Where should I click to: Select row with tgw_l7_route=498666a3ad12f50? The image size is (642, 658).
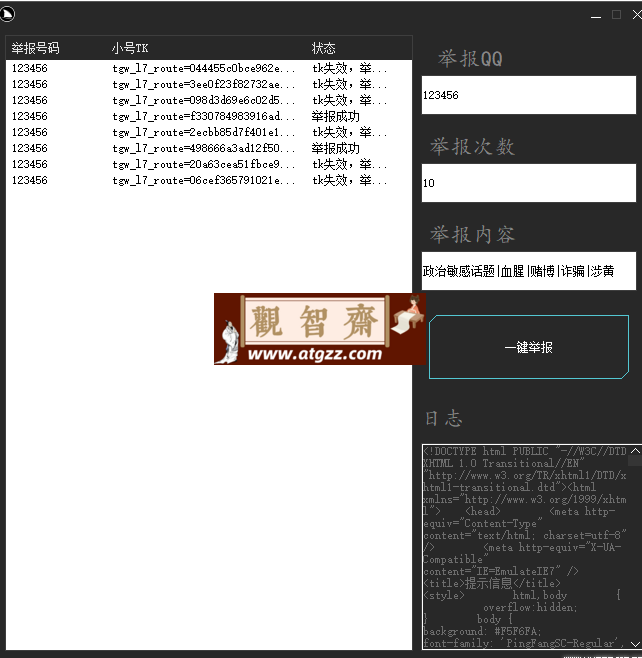[209, 148]
